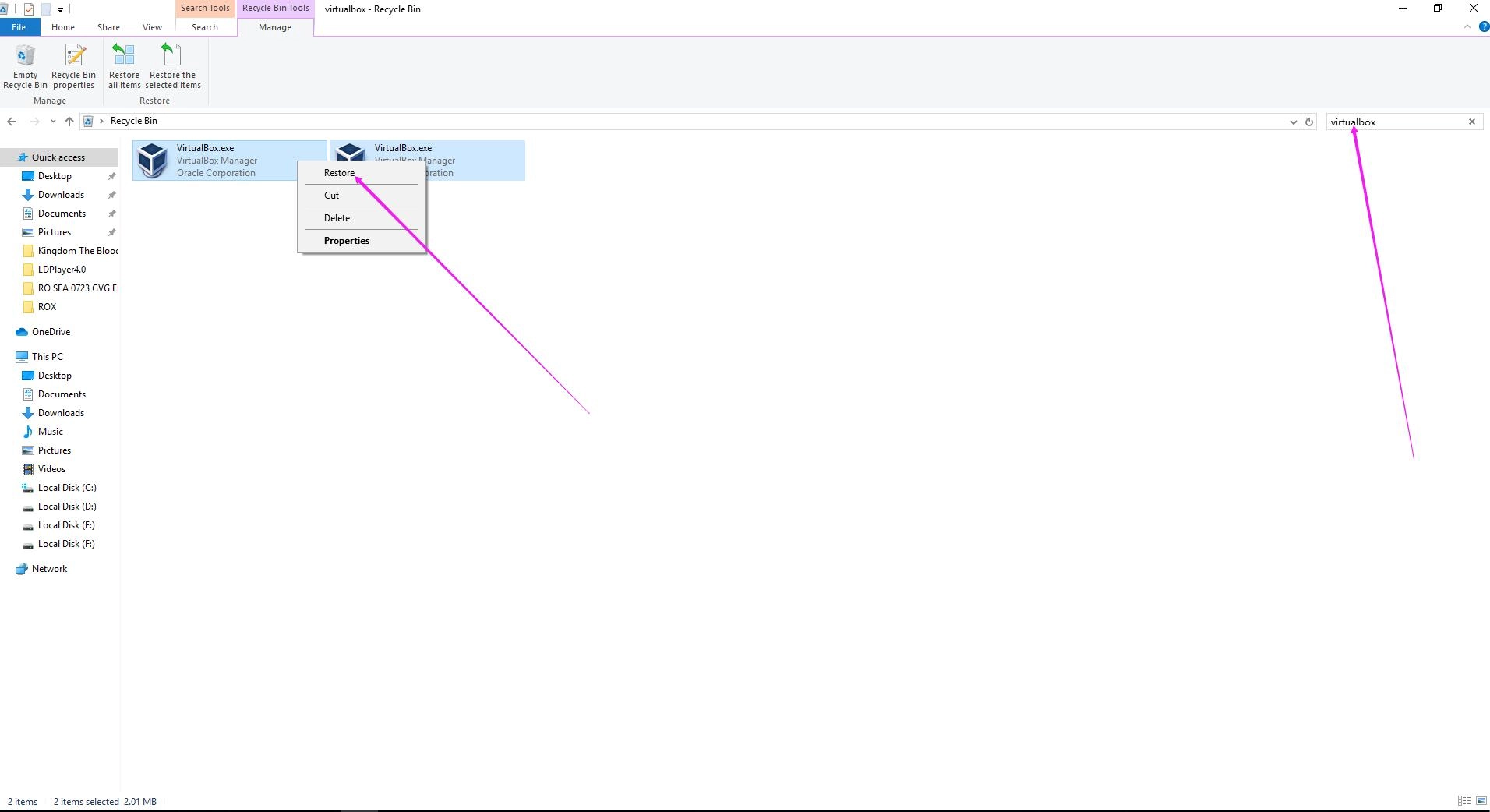Click Recycle Bin address bar path
The width and height of the screenshot is (1490, 812).
click(x=133, y=121)
